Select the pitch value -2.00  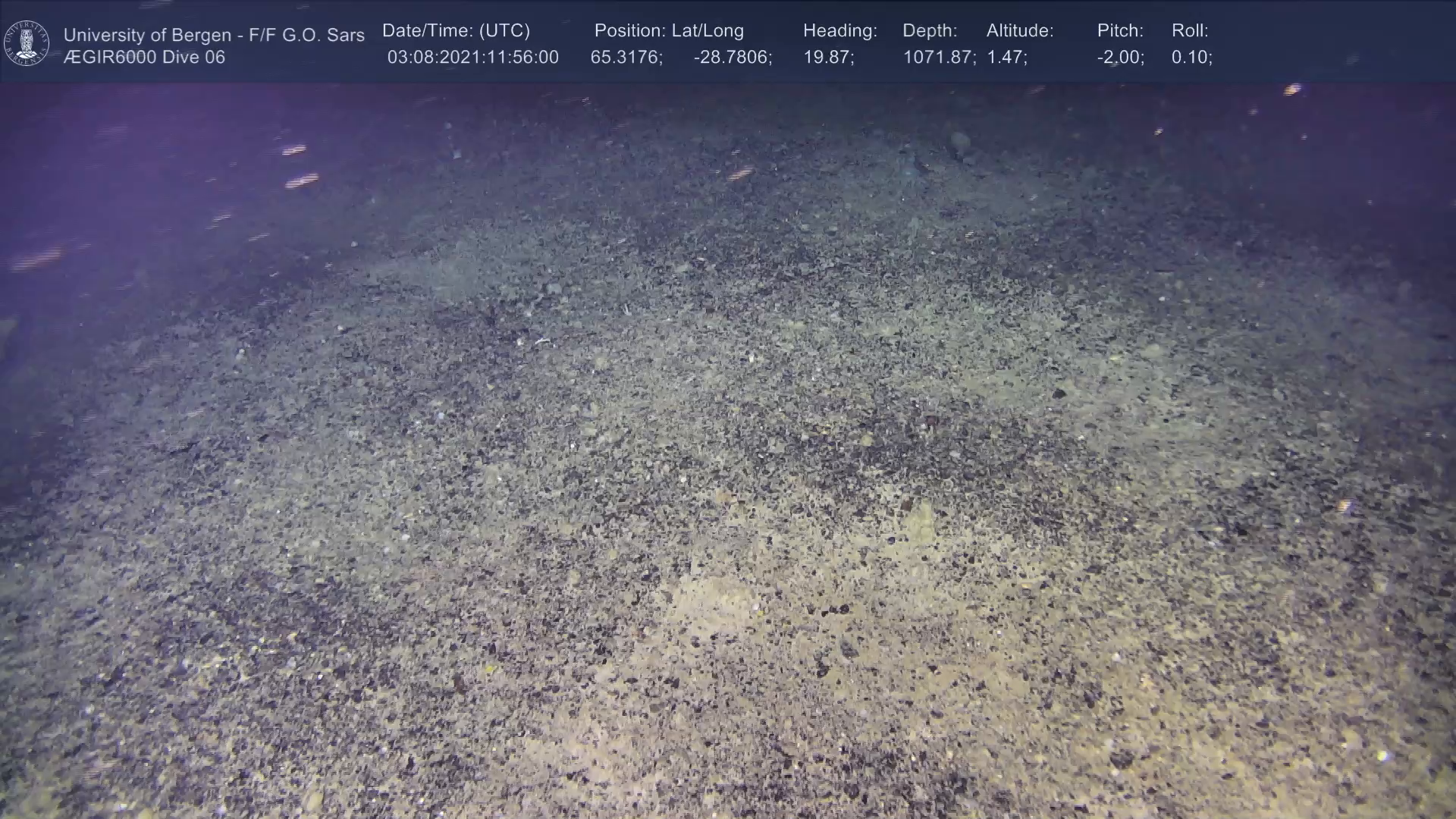(1120, 58)
